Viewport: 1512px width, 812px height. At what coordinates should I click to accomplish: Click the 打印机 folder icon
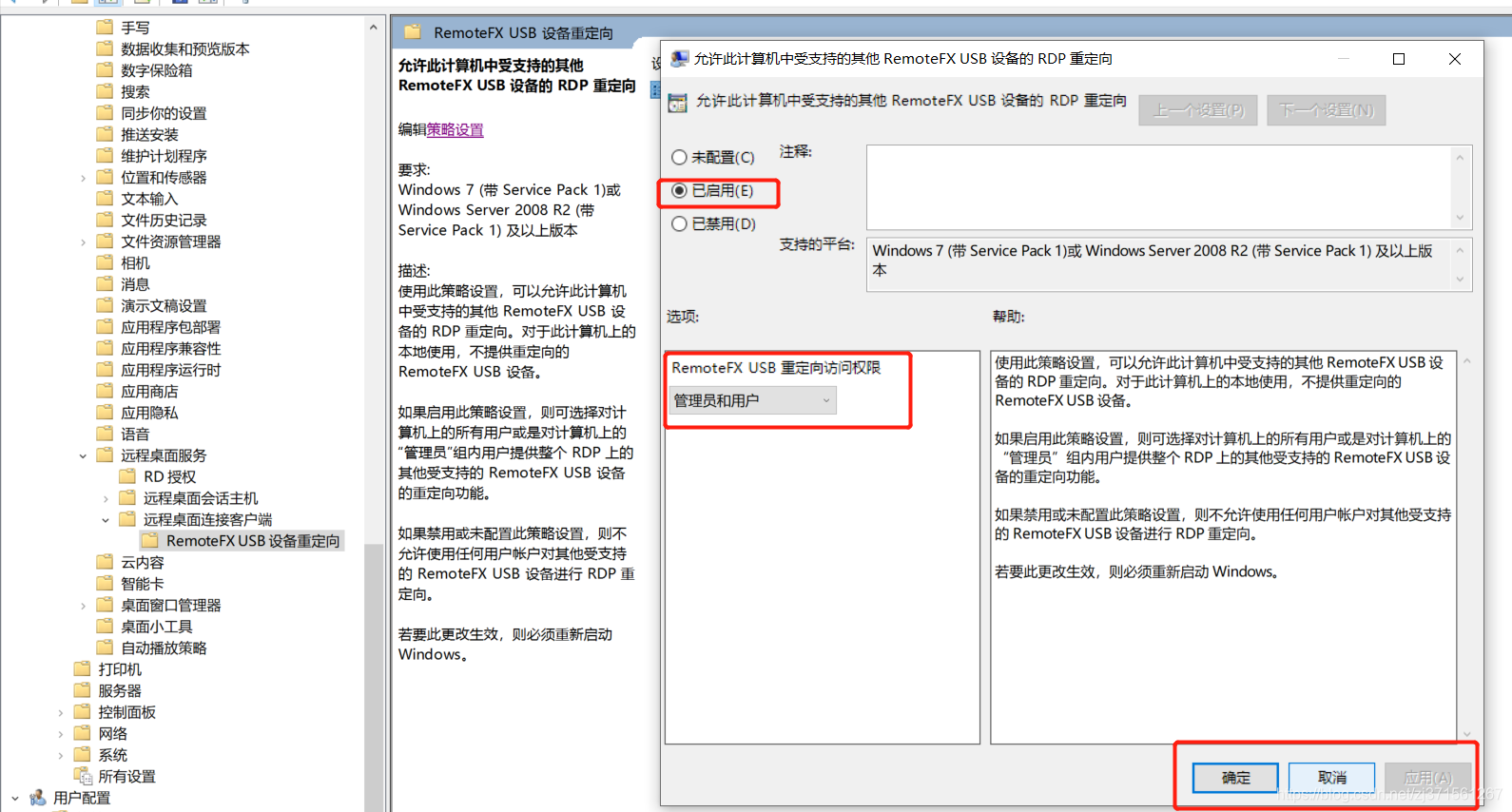point(82,668)
